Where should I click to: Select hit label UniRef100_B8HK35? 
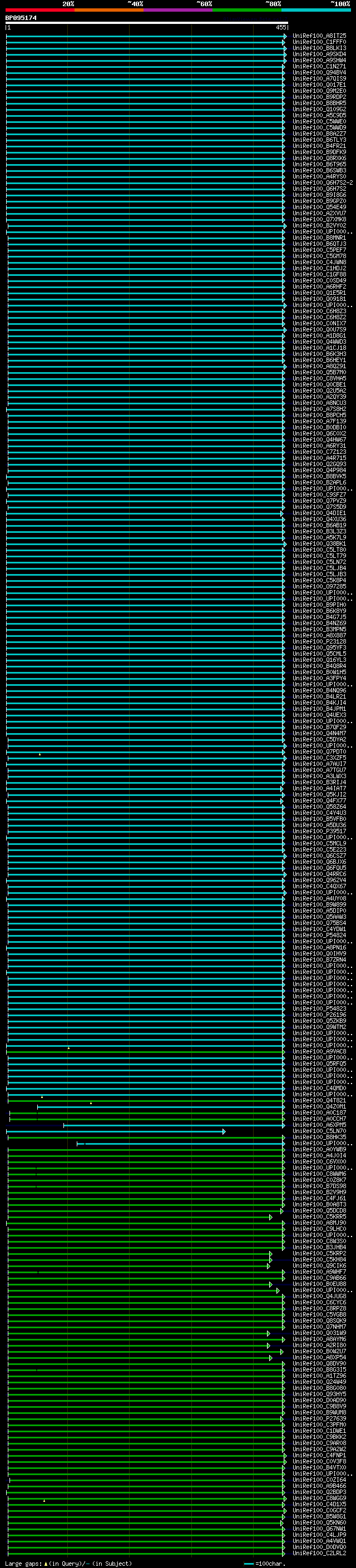[x=319, y=1137]
